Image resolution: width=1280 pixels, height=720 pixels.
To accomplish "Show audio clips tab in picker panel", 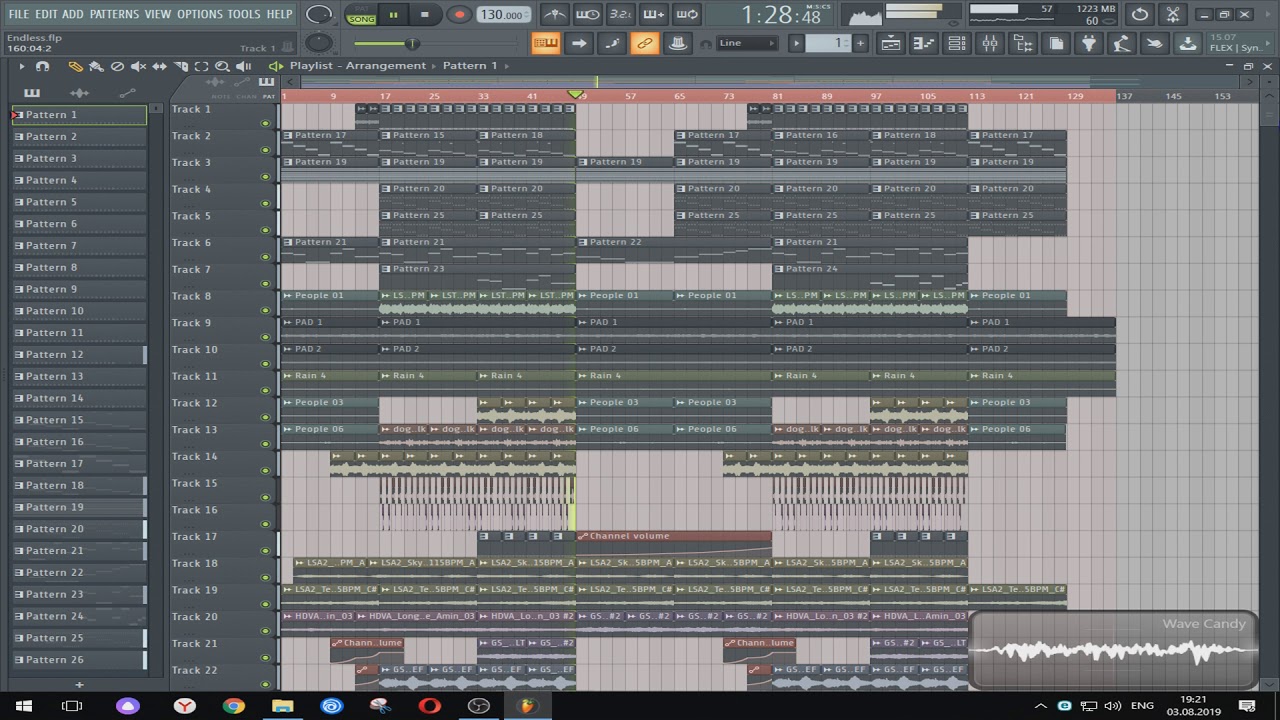I will tap(80, 93).
